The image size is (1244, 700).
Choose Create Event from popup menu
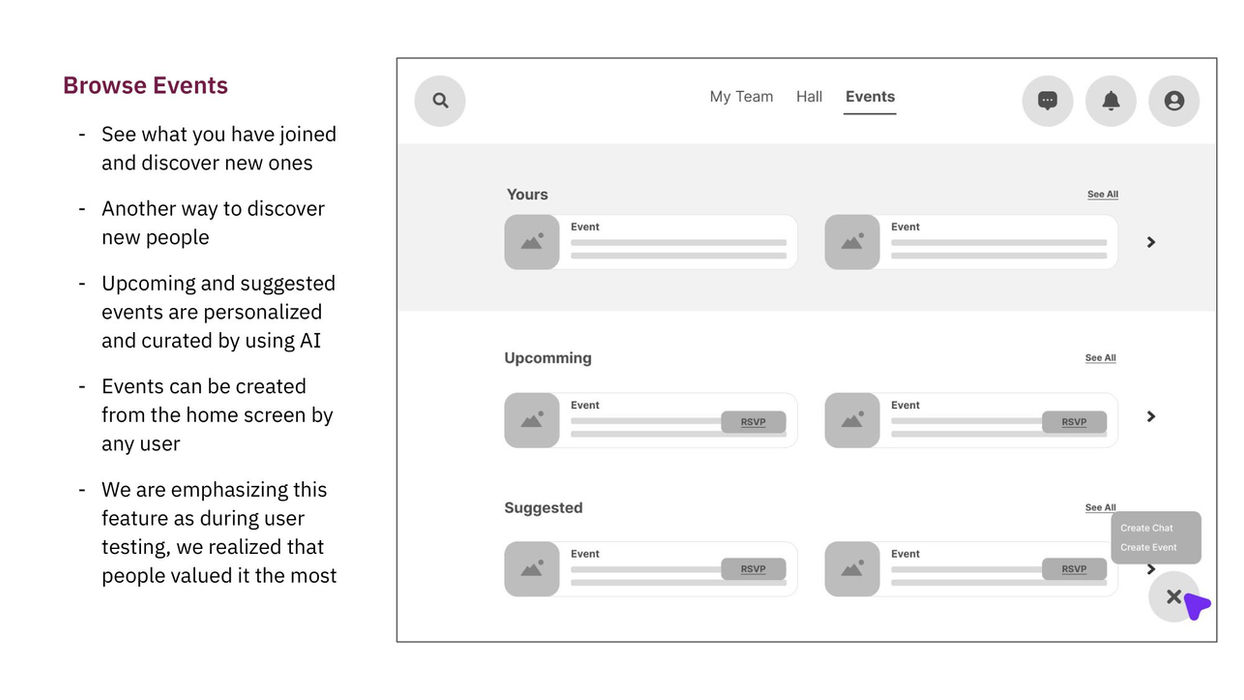[x=1149, y=547]
